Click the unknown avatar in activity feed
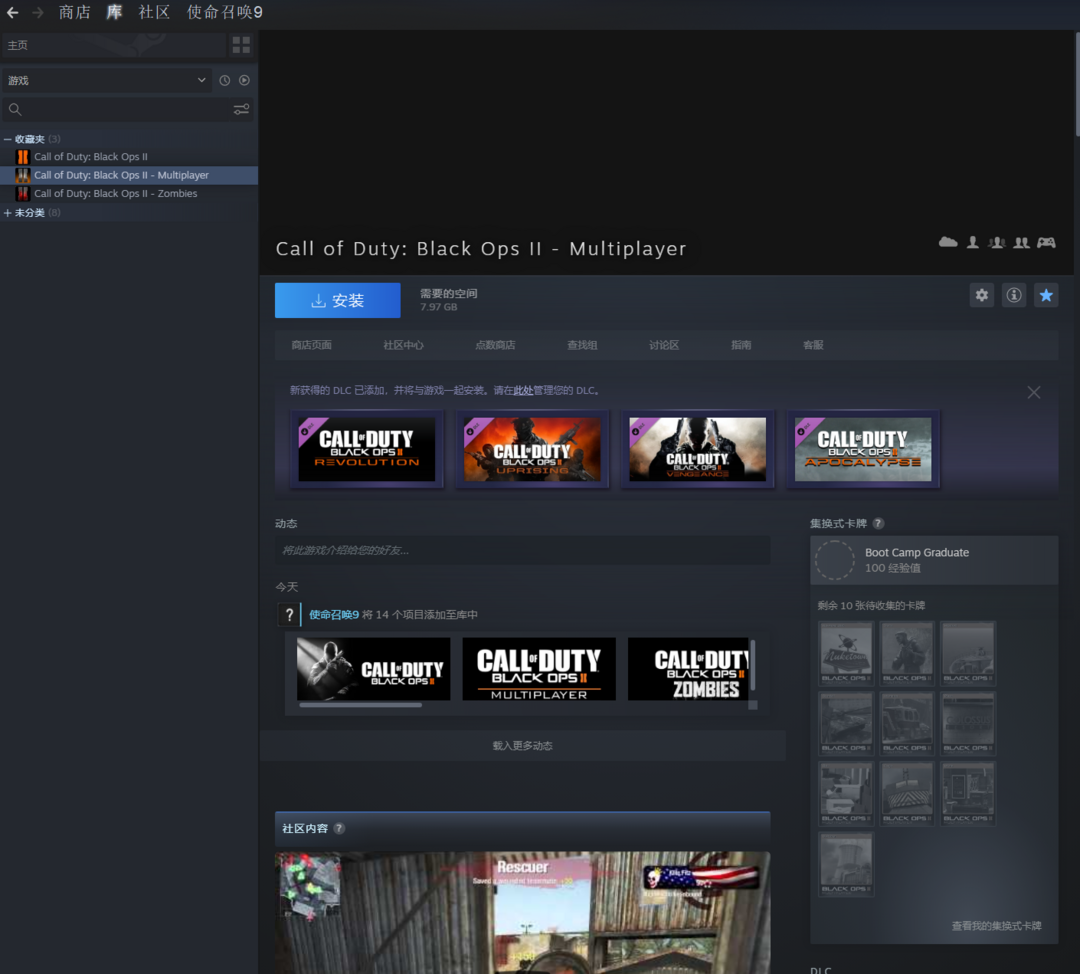The image size is (1080, 974). (289, 614)
